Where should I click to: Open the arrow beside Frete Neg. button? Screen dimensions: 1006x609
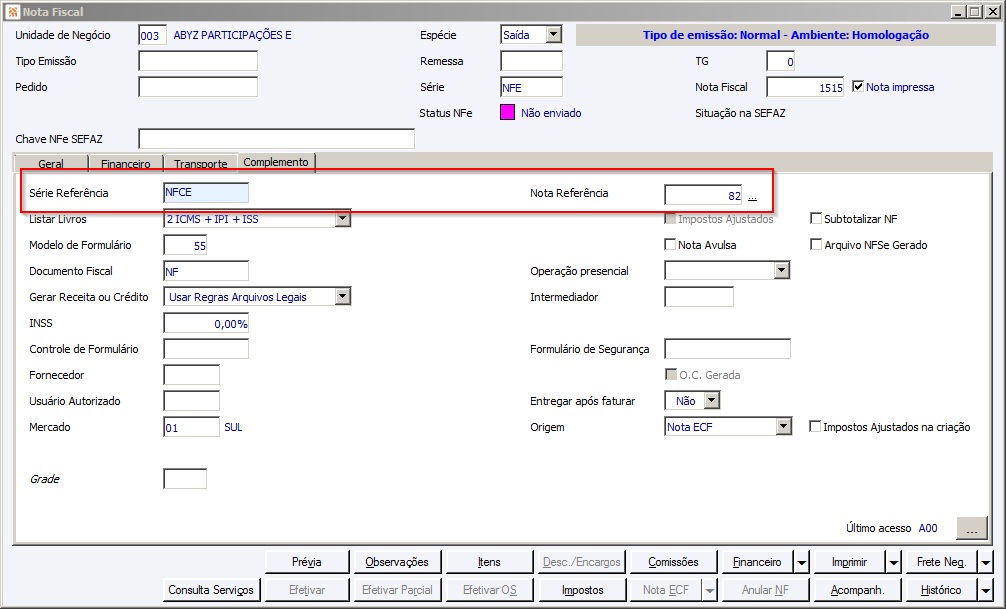(986, 563)
